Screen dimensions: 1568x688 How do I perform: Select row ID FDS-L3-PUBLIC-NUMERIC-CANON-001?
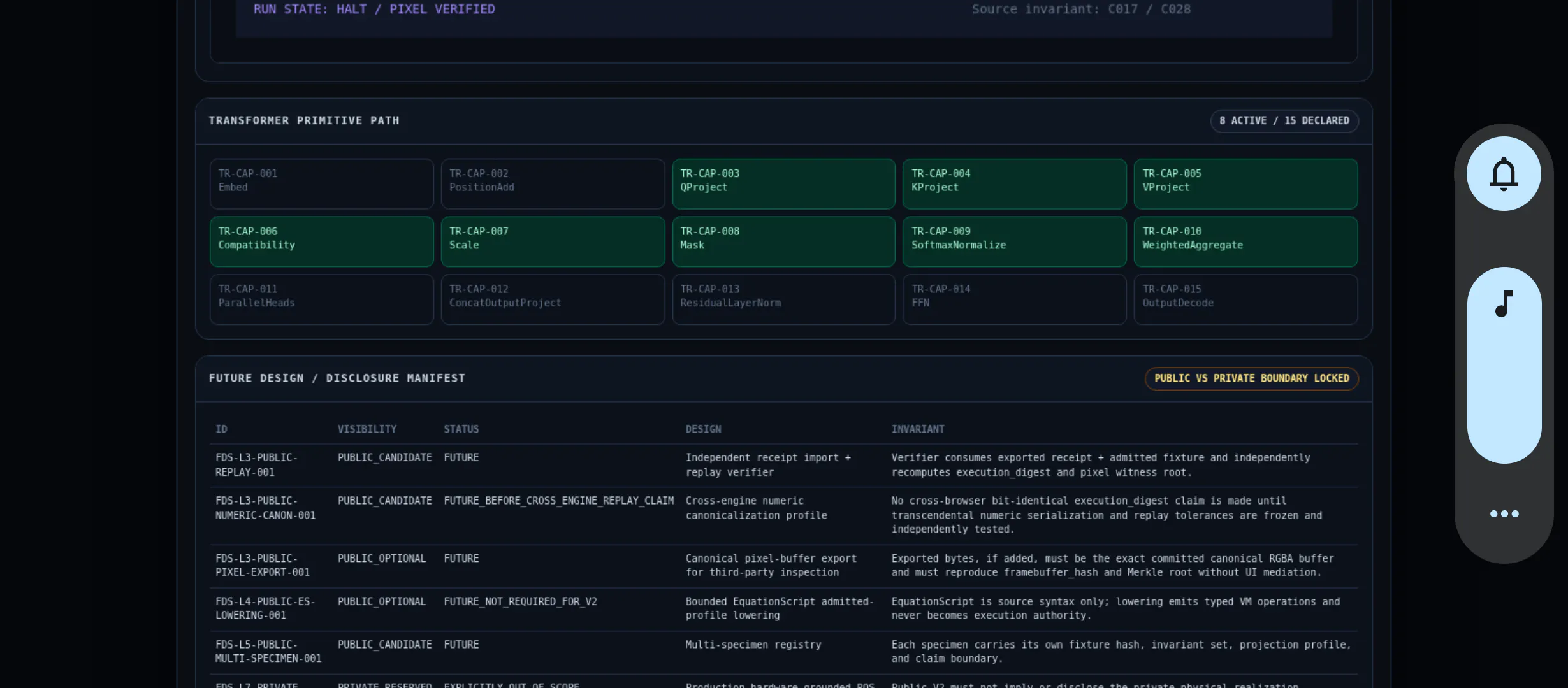point(265,508)
